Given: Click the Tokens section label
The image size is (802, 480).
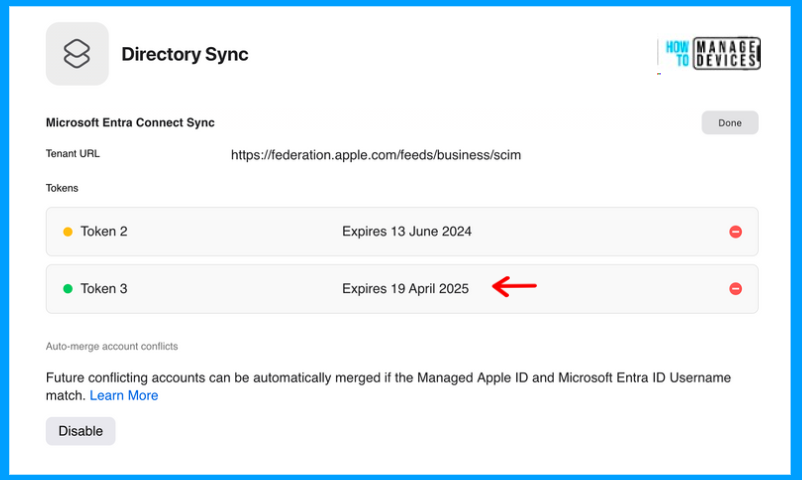Looking at the screenshot, I should [x=62, y=188].
